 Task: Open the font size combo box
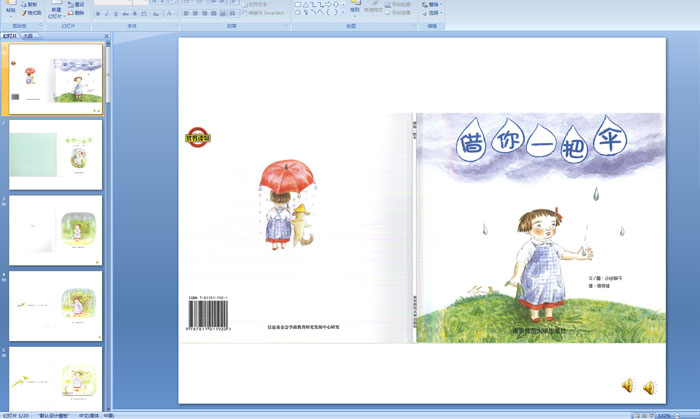140,2
